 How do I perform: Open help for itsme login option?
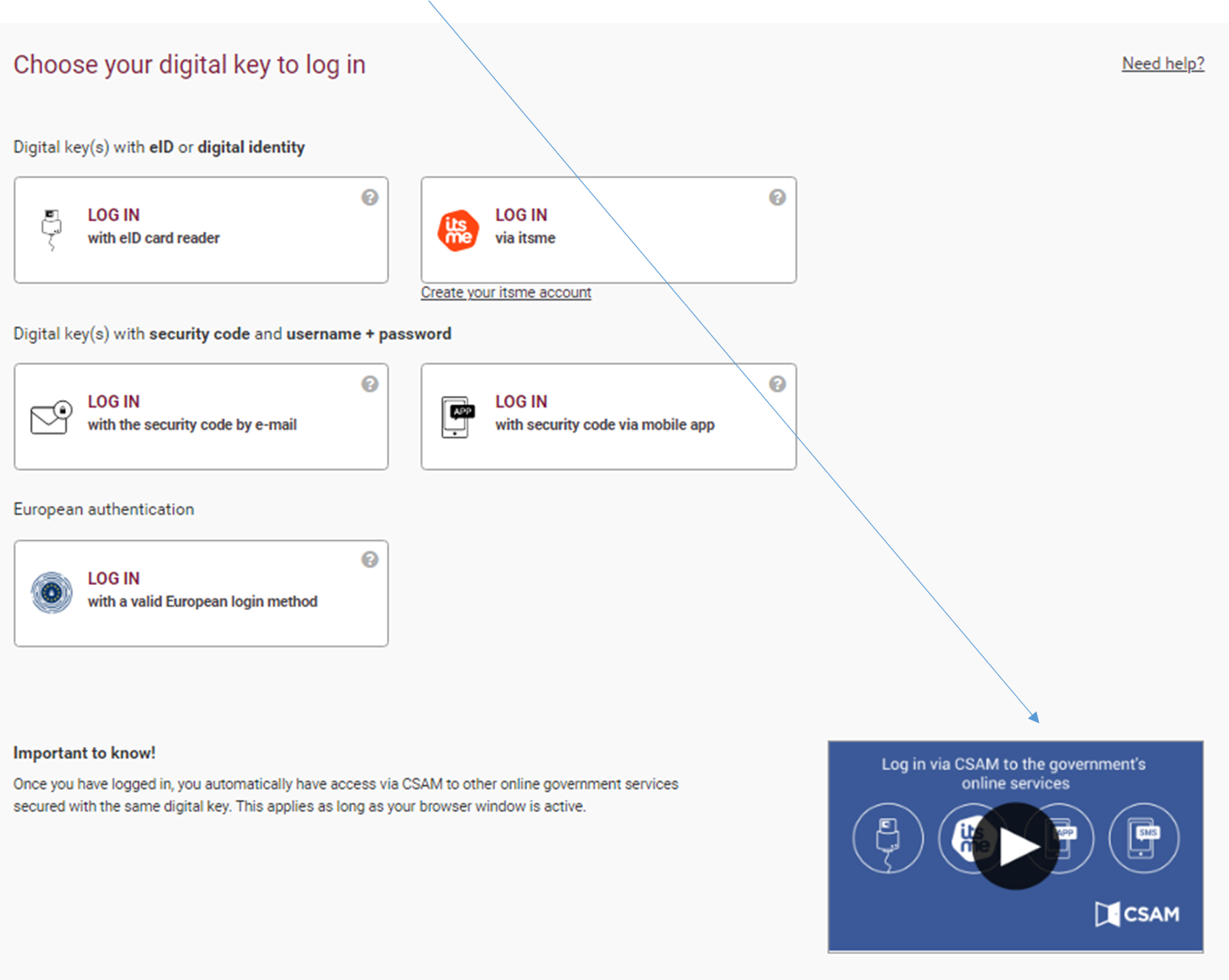coord(778,198)
